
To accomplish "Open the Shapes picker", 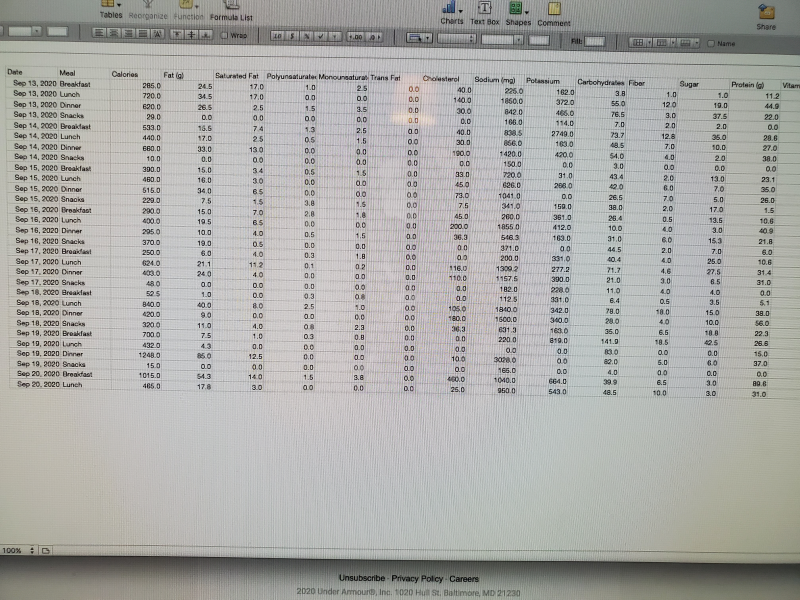I will coord(518,12).
